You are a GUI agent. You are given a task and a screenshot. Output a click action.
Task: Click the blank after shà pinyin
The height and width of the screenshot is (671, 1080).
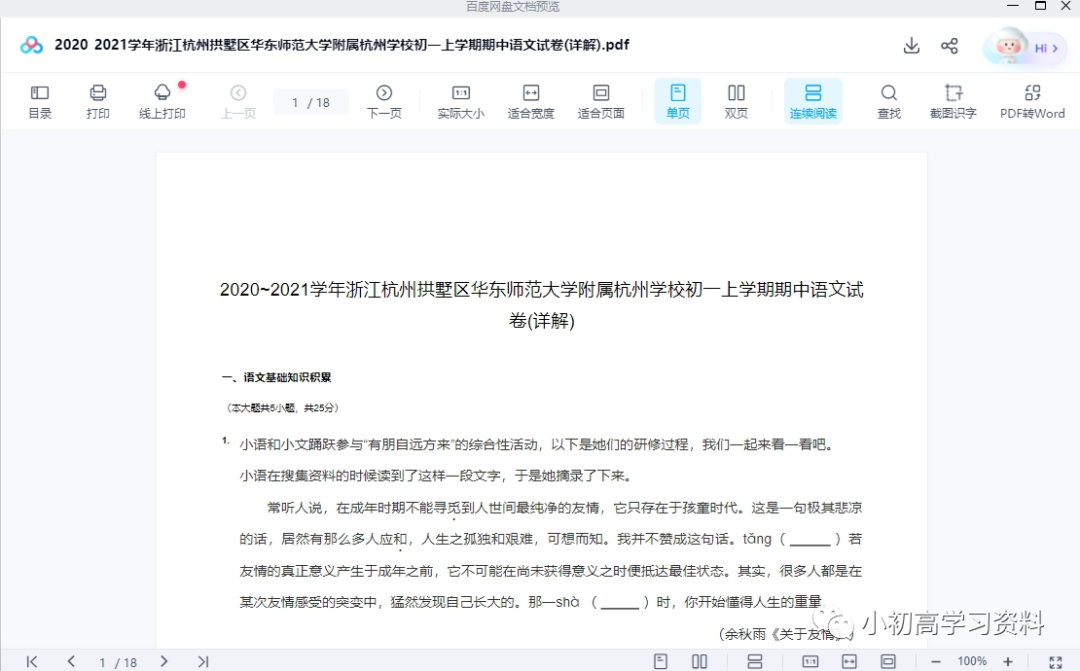pos(621,603)
